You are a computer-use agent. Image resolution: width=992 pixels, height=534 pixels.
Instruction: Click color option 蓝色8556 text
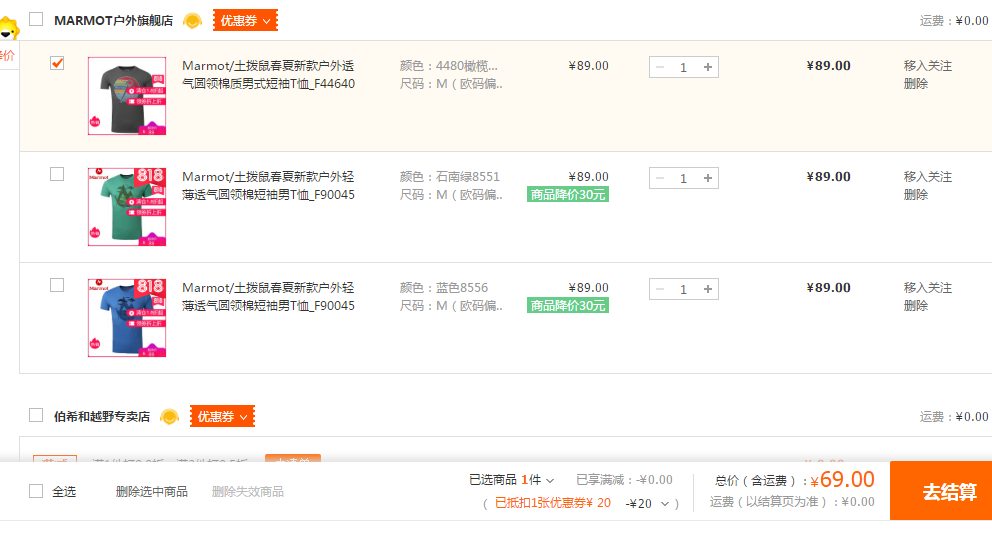[x=443, y=288]
